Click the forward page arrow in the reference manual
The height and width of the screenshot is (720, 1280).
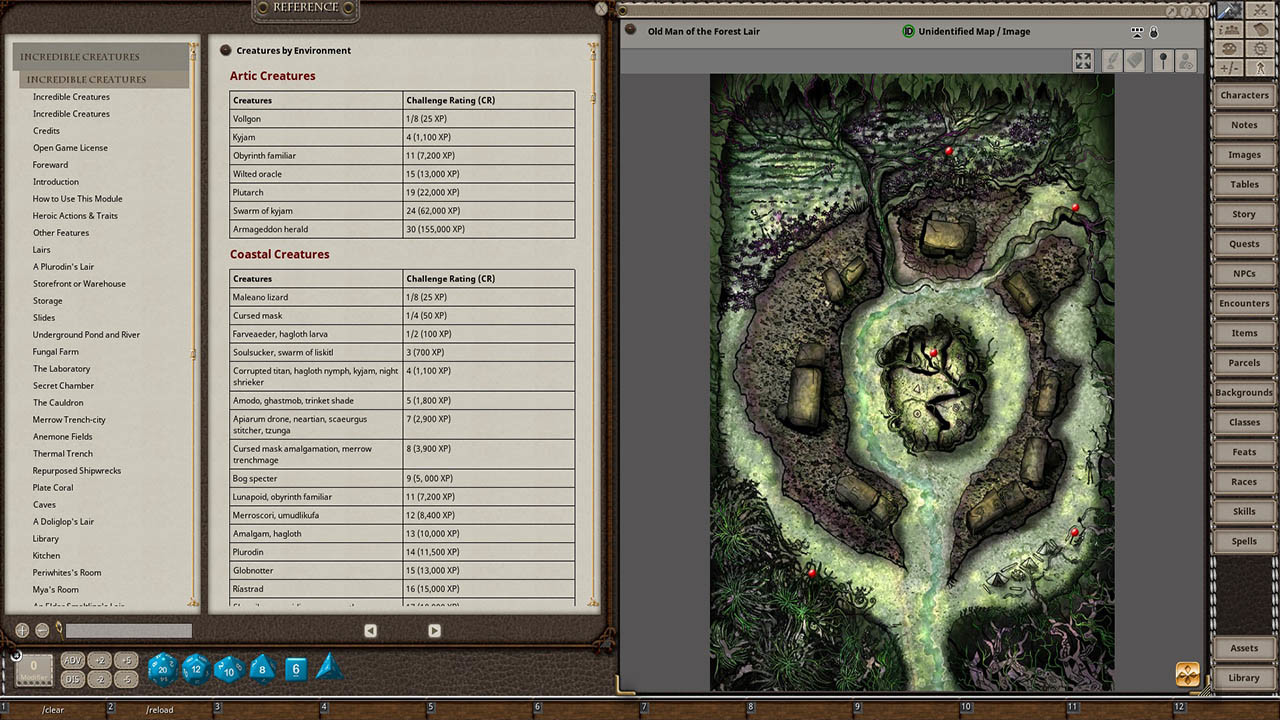(434, 630)
